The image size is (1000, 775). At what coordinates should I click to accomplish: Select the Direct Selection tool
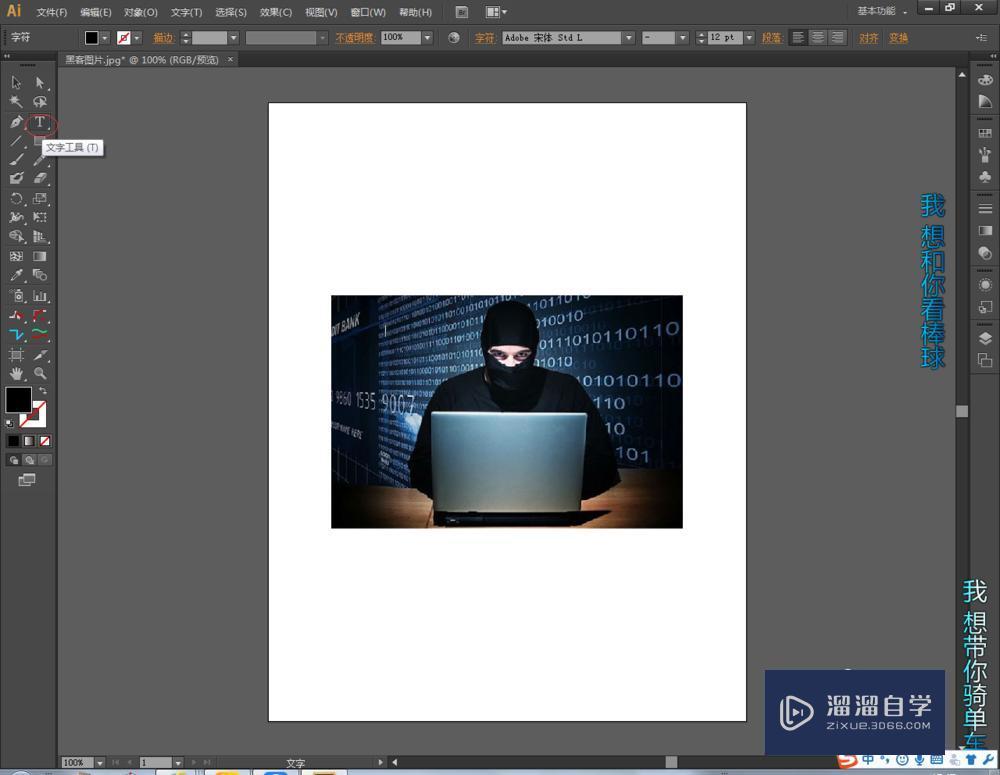tap(40, 82)
